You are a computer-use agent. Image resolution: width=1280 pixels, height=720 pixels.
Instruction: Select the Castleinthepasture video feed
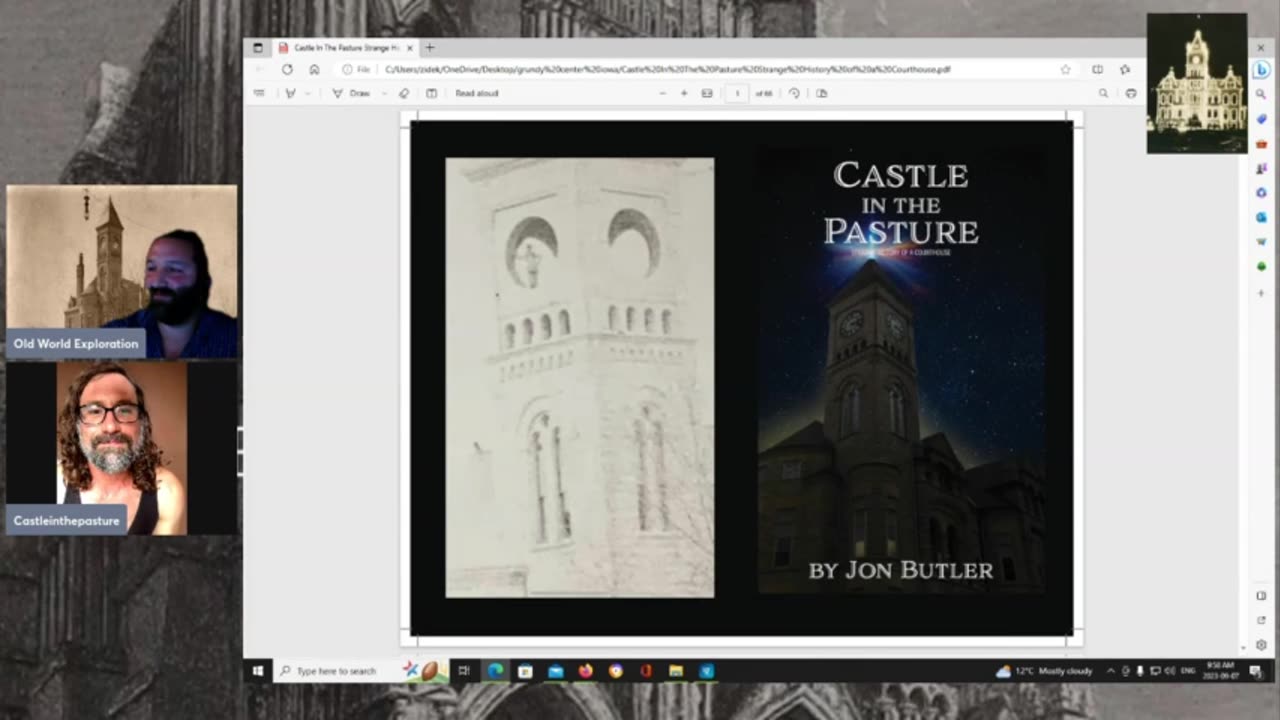[x=122, y=447]
